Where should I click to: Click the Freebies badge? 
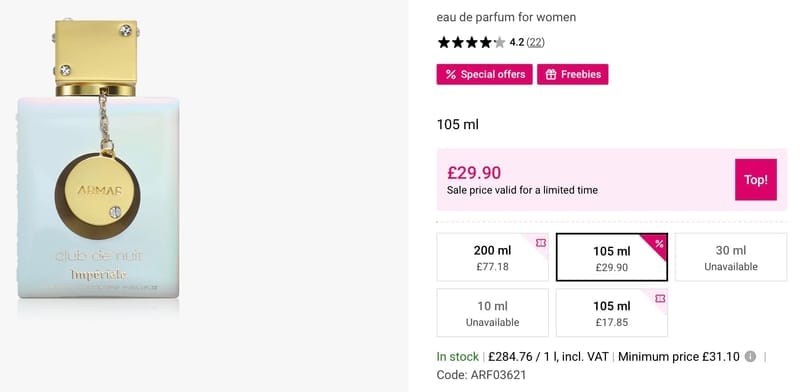pos(572,75)
